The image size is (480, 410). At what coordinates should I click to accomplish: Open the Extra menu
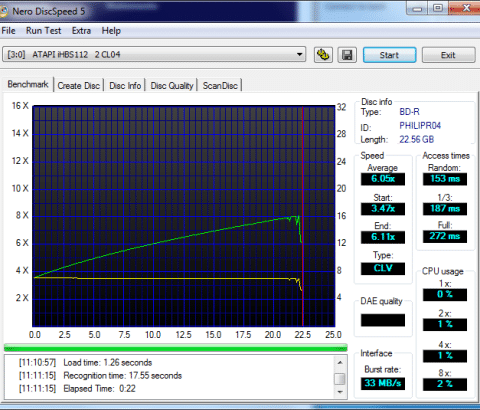point(81,31)
